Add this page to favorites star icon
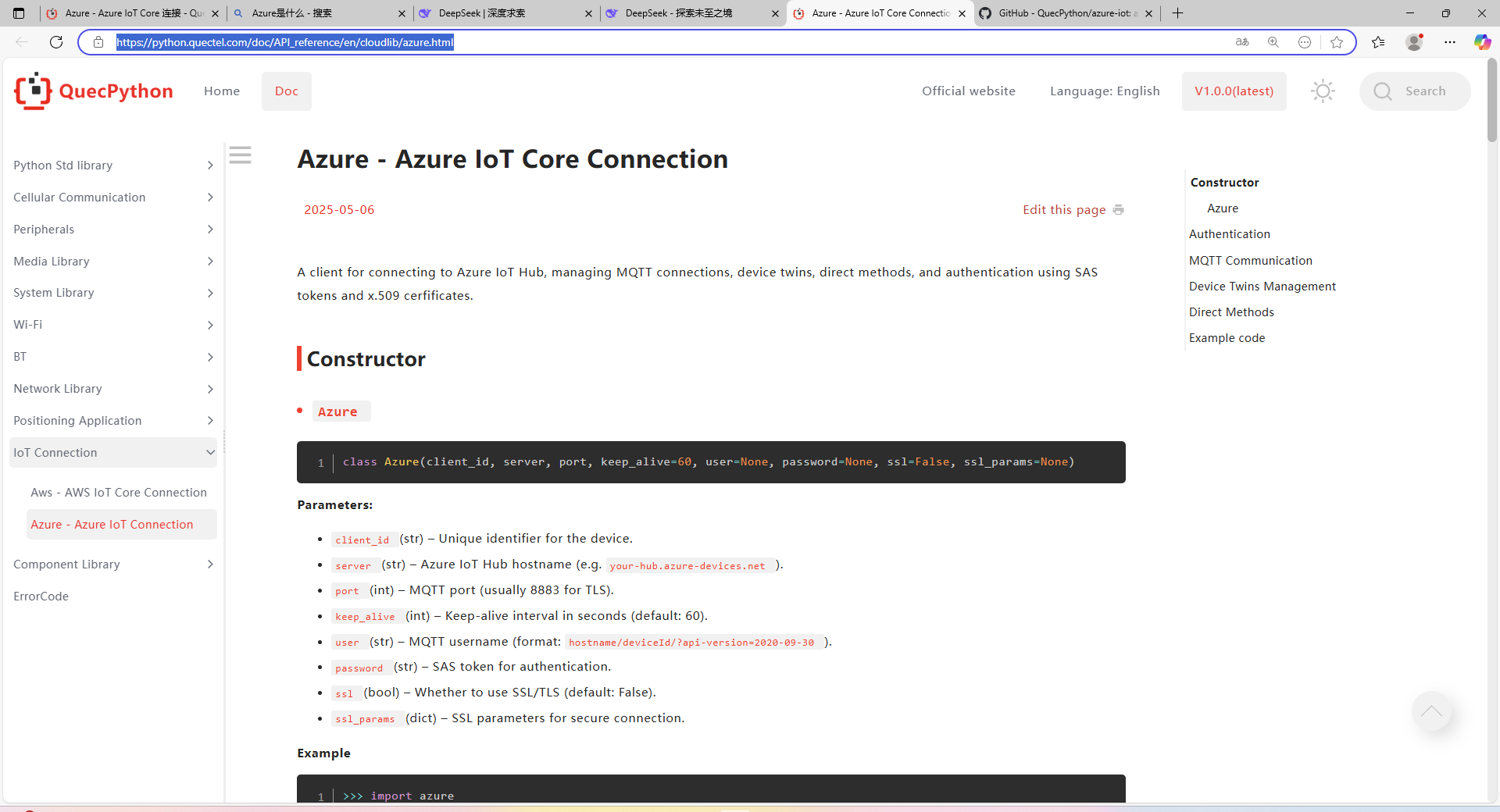Image resolution: width=1500 pixels, height=812 pixels. (1337, 42)
